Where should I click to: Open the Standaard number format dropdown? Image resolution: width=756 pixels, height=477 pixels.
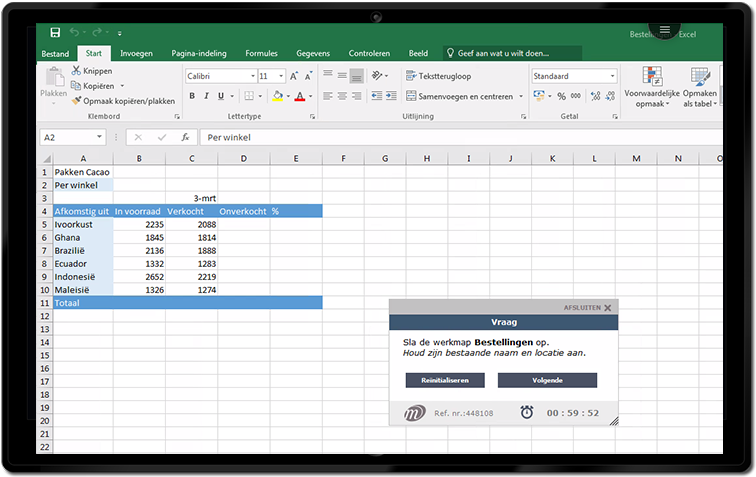[x=612, y=76]
